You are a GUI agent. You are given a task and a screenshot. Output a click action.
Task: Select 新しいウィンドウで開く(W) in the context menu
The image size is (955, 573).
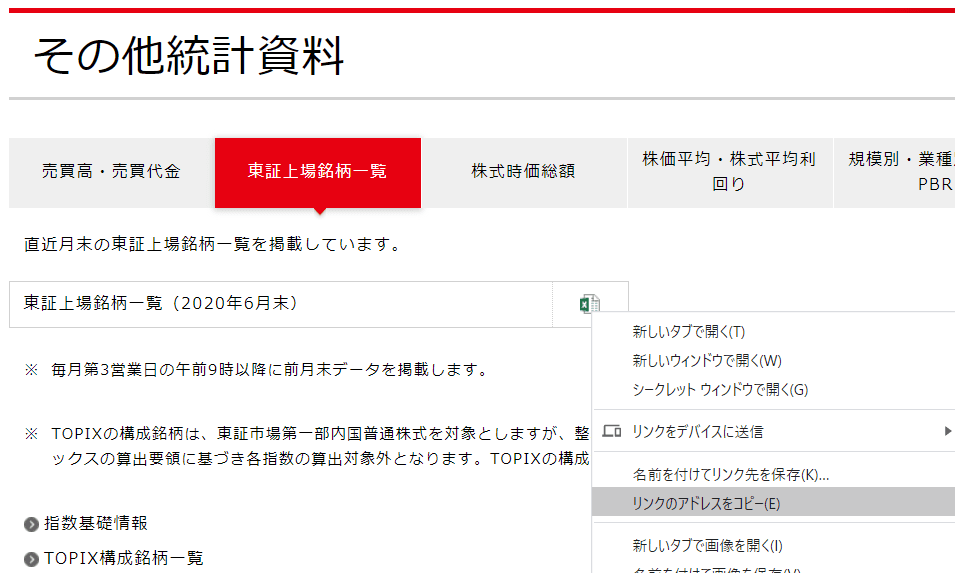[706, 361]
